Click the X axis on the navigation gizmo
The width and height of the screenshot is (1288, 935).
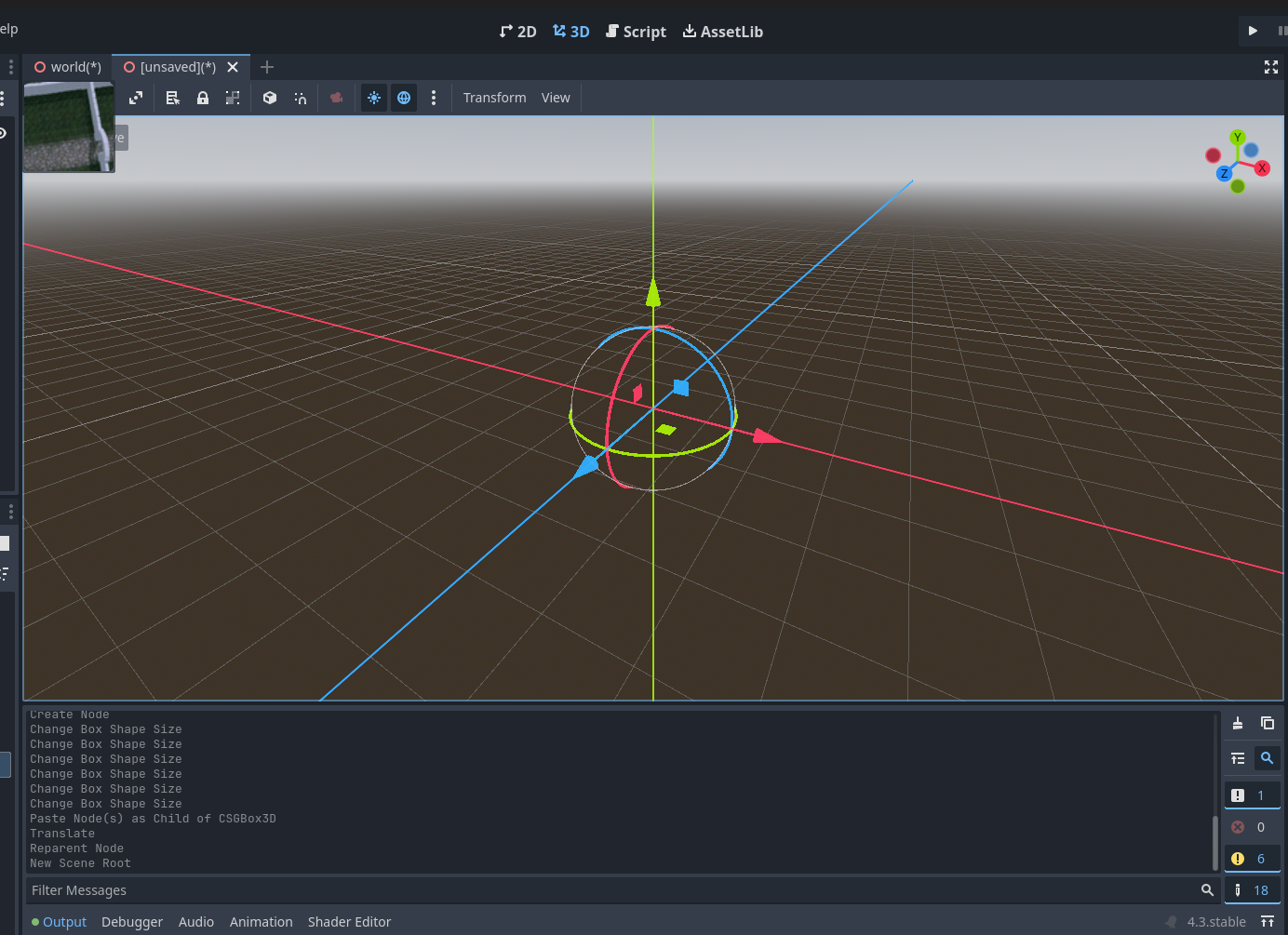click(x=1262, y=168)
